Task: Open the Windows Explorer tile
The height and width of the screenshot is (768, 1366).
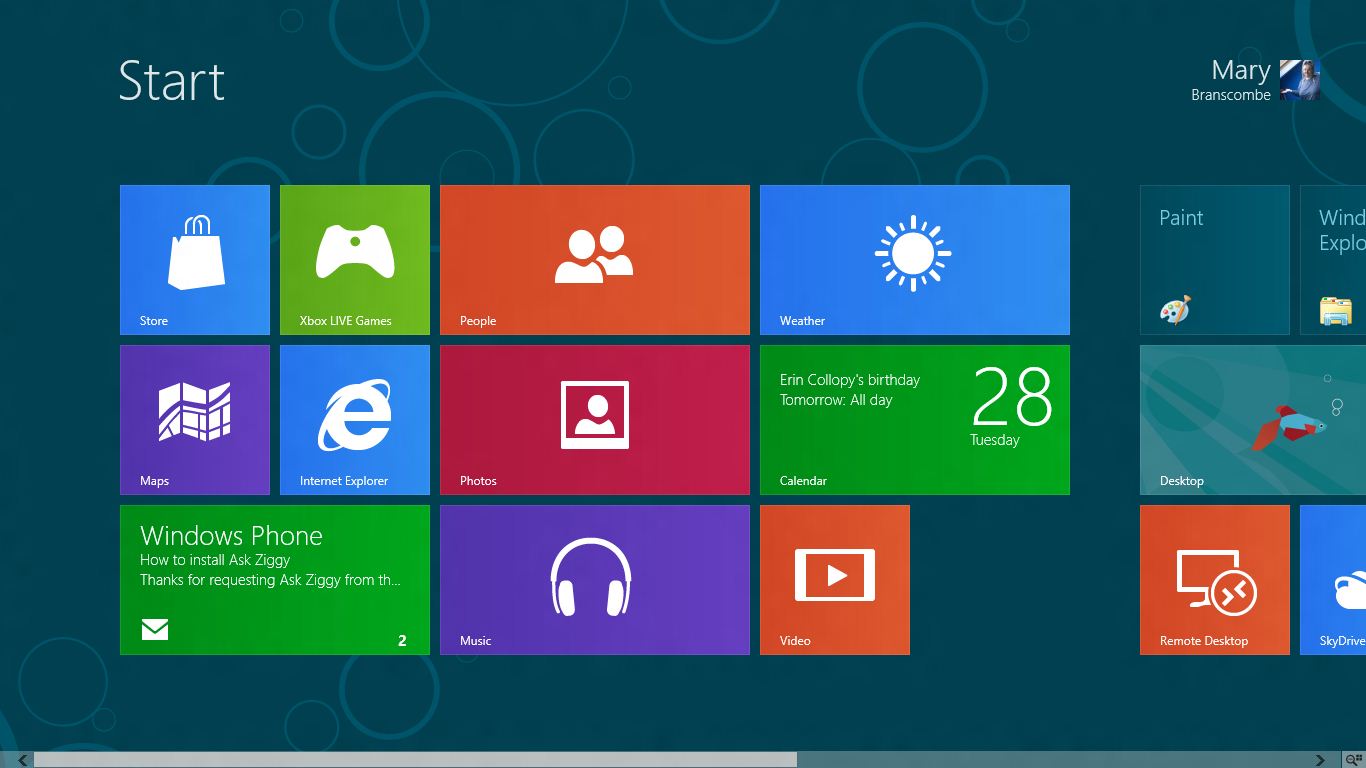Action: [1333, 260]
